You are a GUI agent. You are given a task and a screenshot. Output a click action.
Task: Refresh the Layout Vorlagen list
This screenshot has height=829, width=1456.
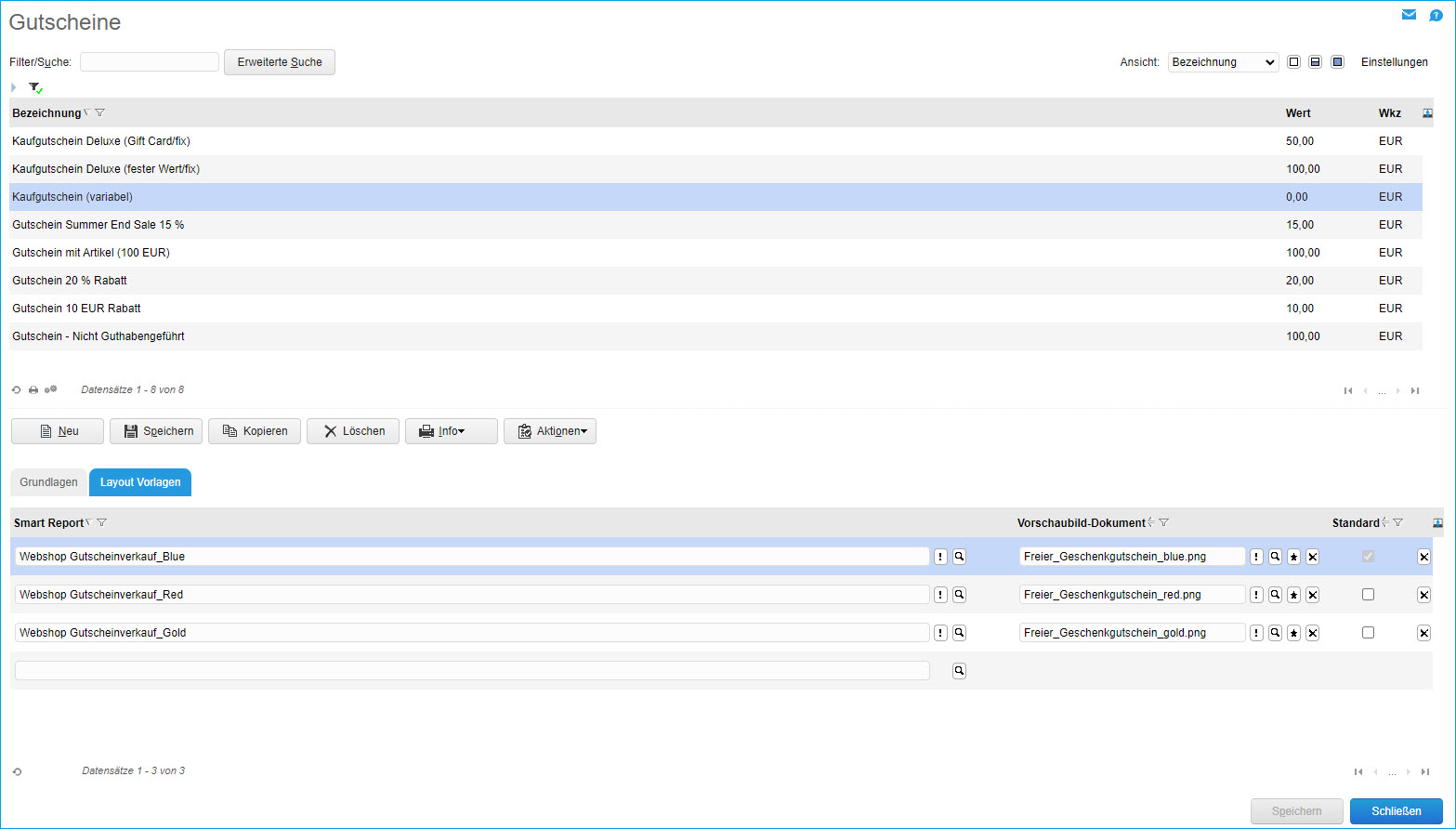(17, 771)
